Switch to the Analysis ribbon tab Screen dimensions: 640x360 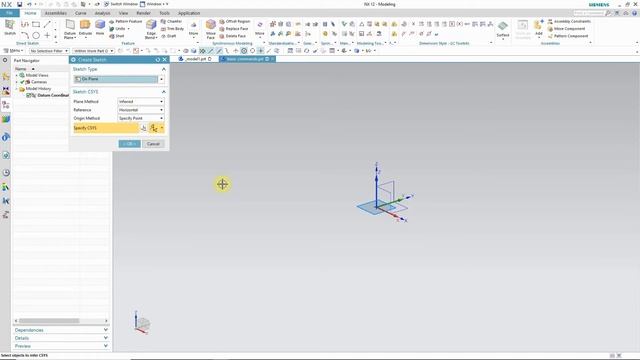click(102, 13)
